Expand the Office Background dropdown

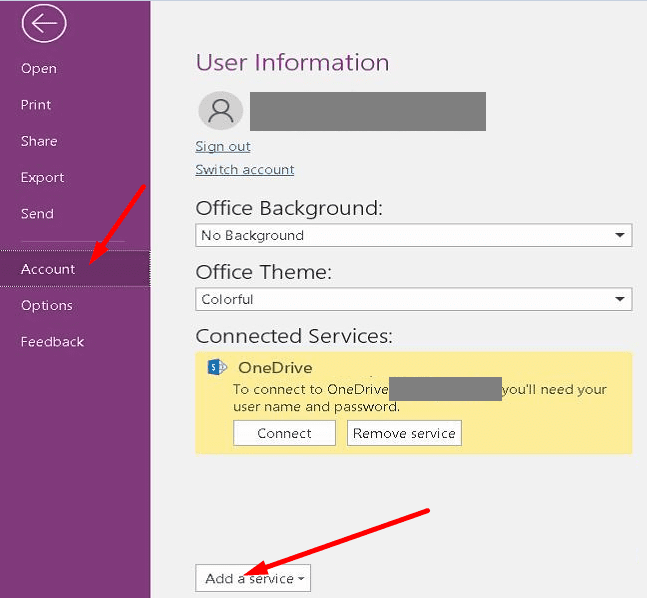pos(413,235)
